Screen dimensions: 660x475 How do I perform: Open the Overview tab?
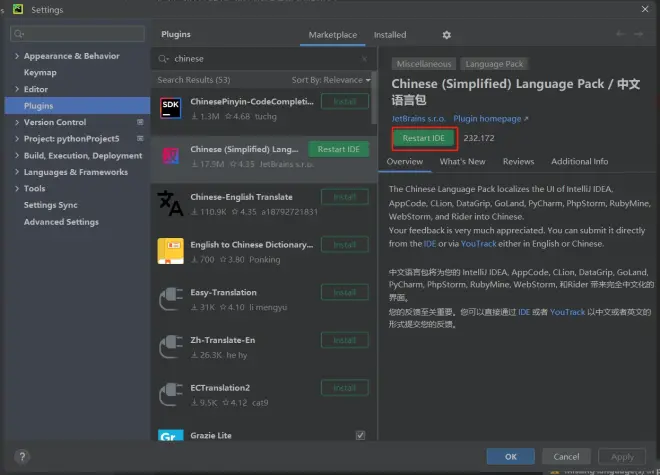click(405, 162)
